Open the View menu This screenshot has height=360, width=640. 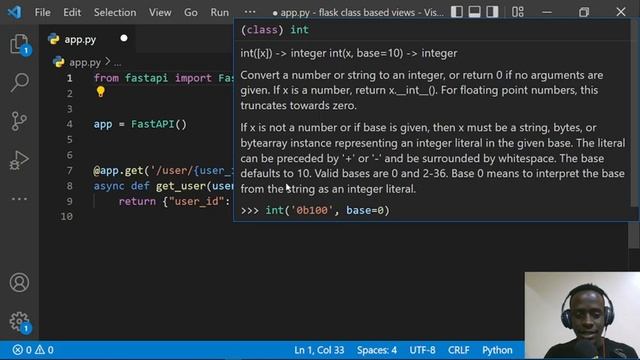(x=160, y=12)
